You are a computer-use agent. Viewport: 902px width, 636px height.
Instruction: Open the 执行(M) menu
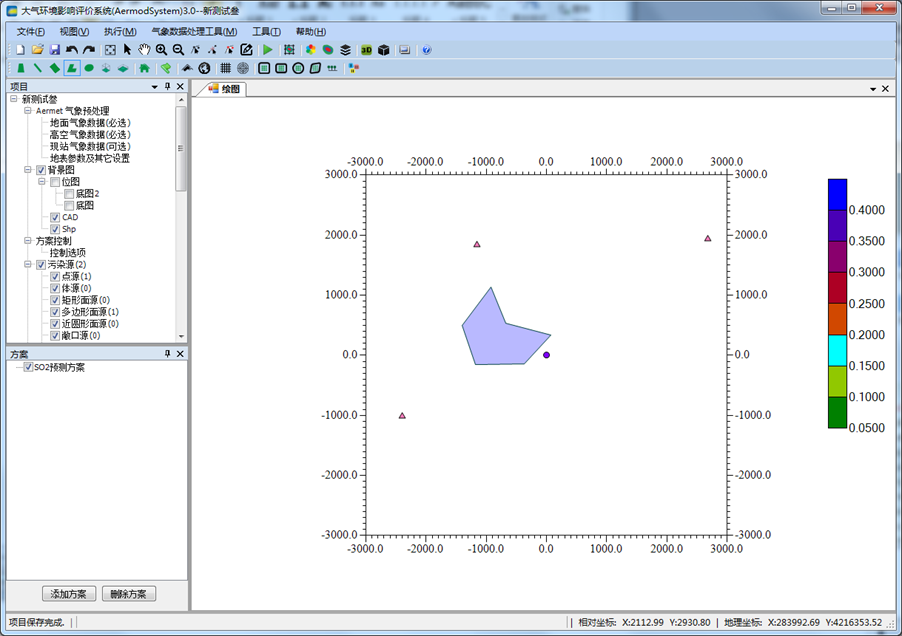tap(119, 31)
